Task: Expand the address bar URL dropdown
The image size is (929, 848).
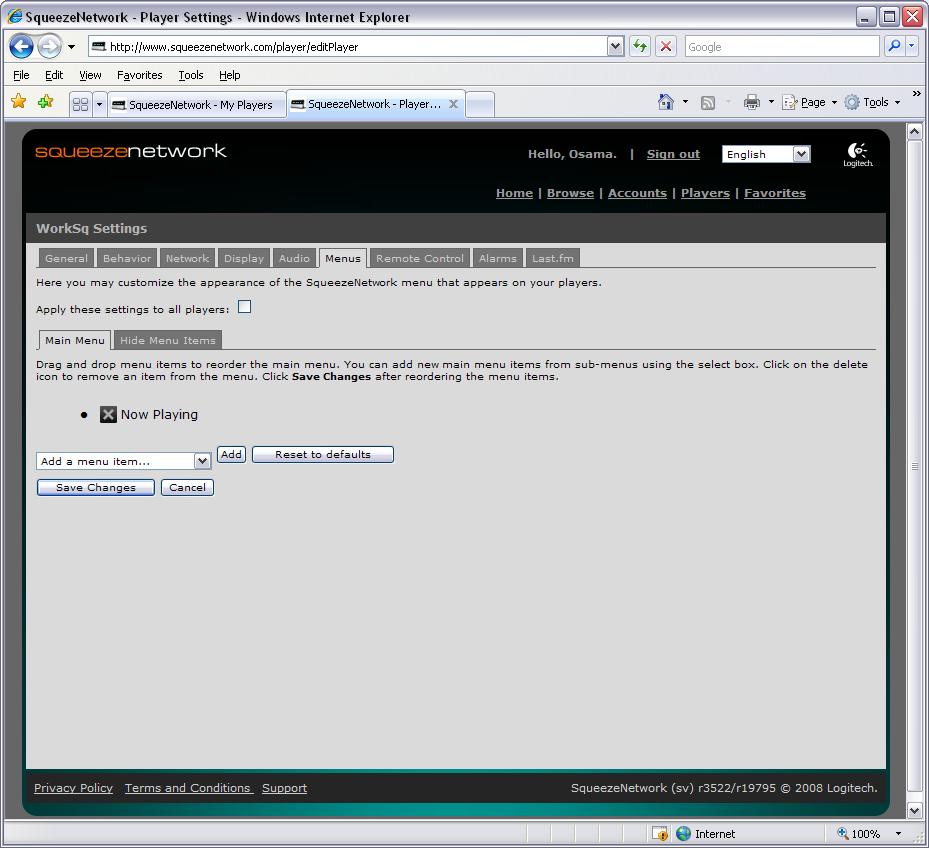Action: click(615, 47)
